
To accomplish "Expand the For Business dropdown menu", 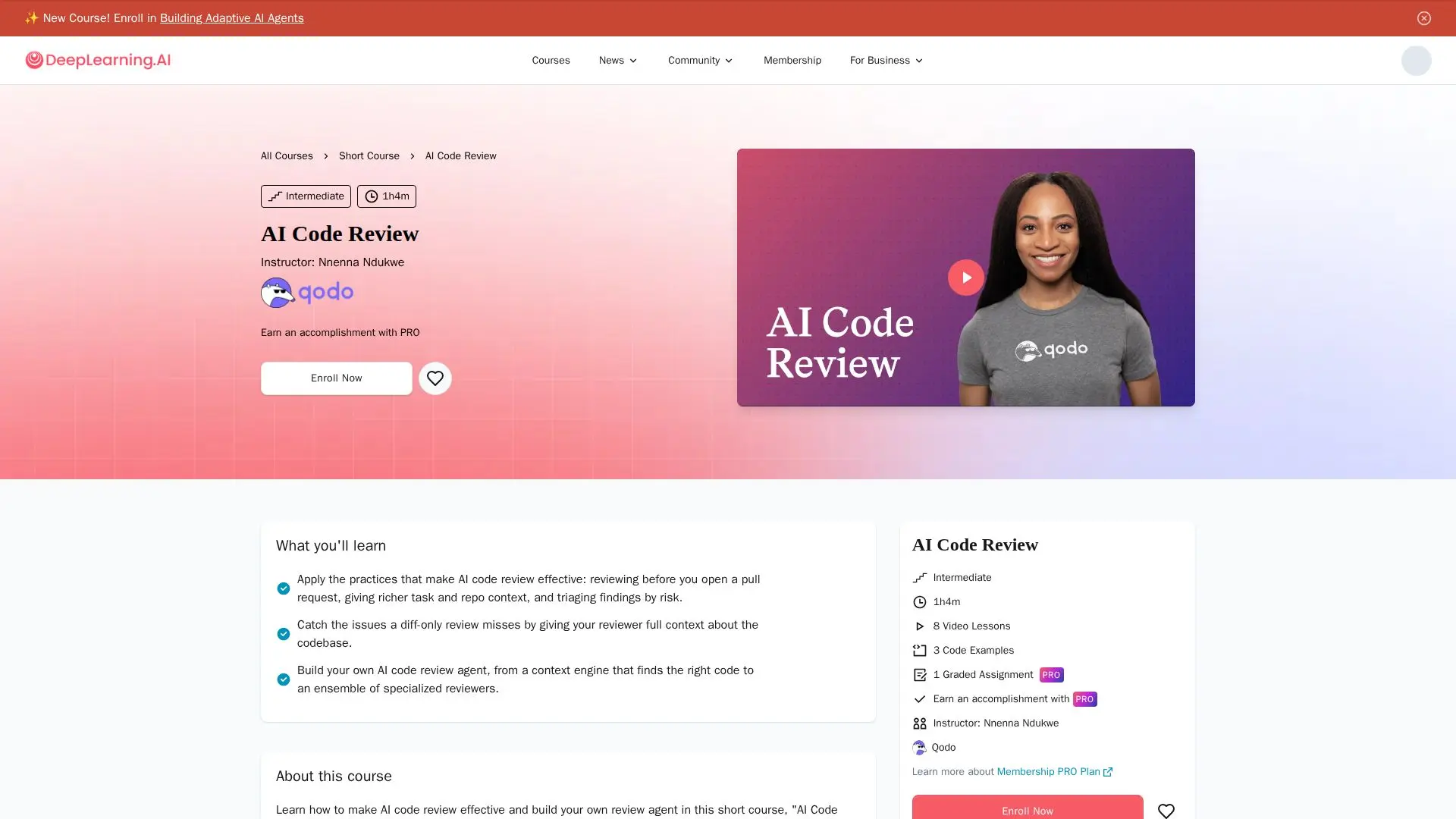I will coord(886,61).
